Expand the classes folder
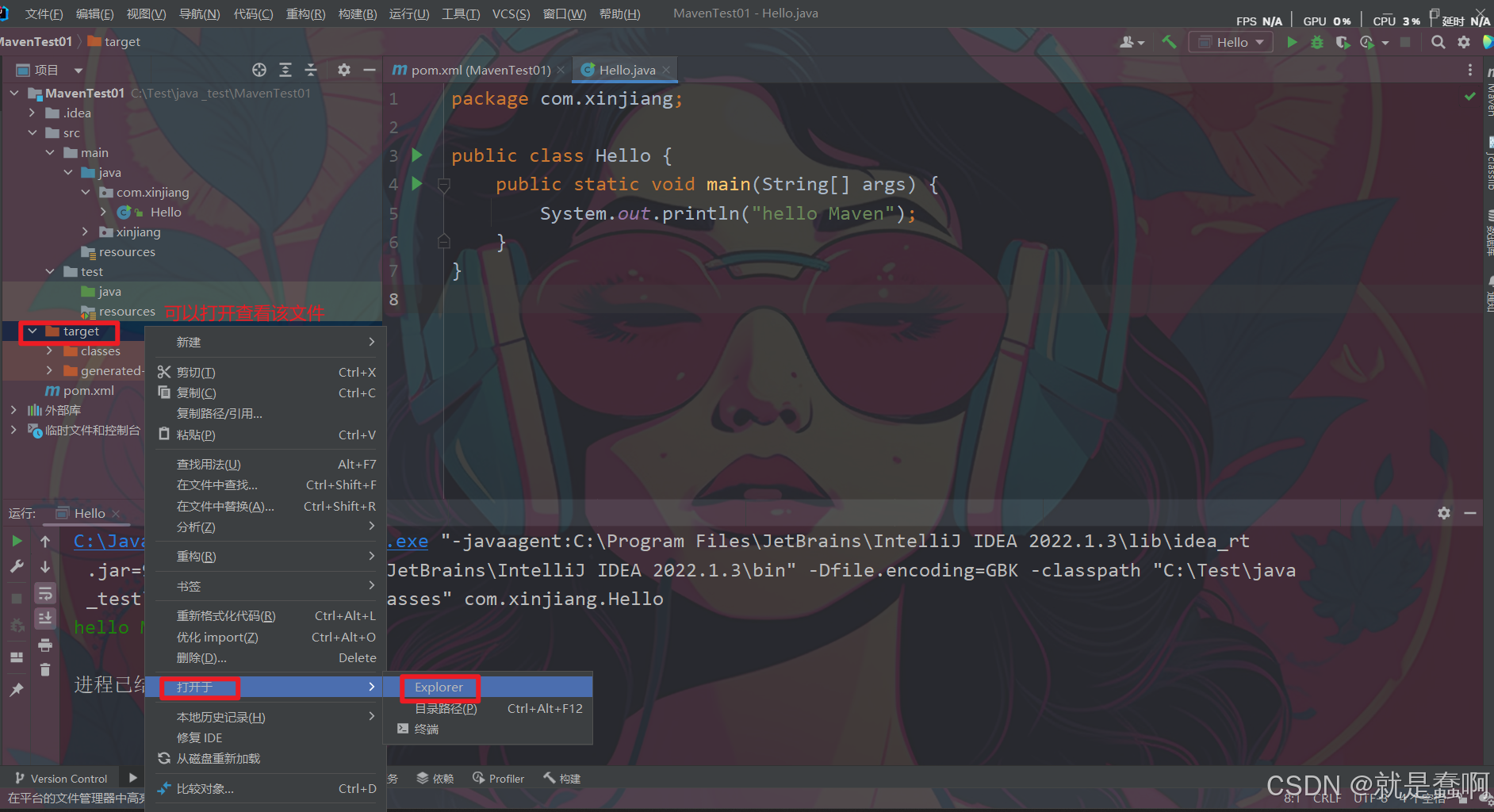The image size is (1494, 812). click(x=49, y=350)
